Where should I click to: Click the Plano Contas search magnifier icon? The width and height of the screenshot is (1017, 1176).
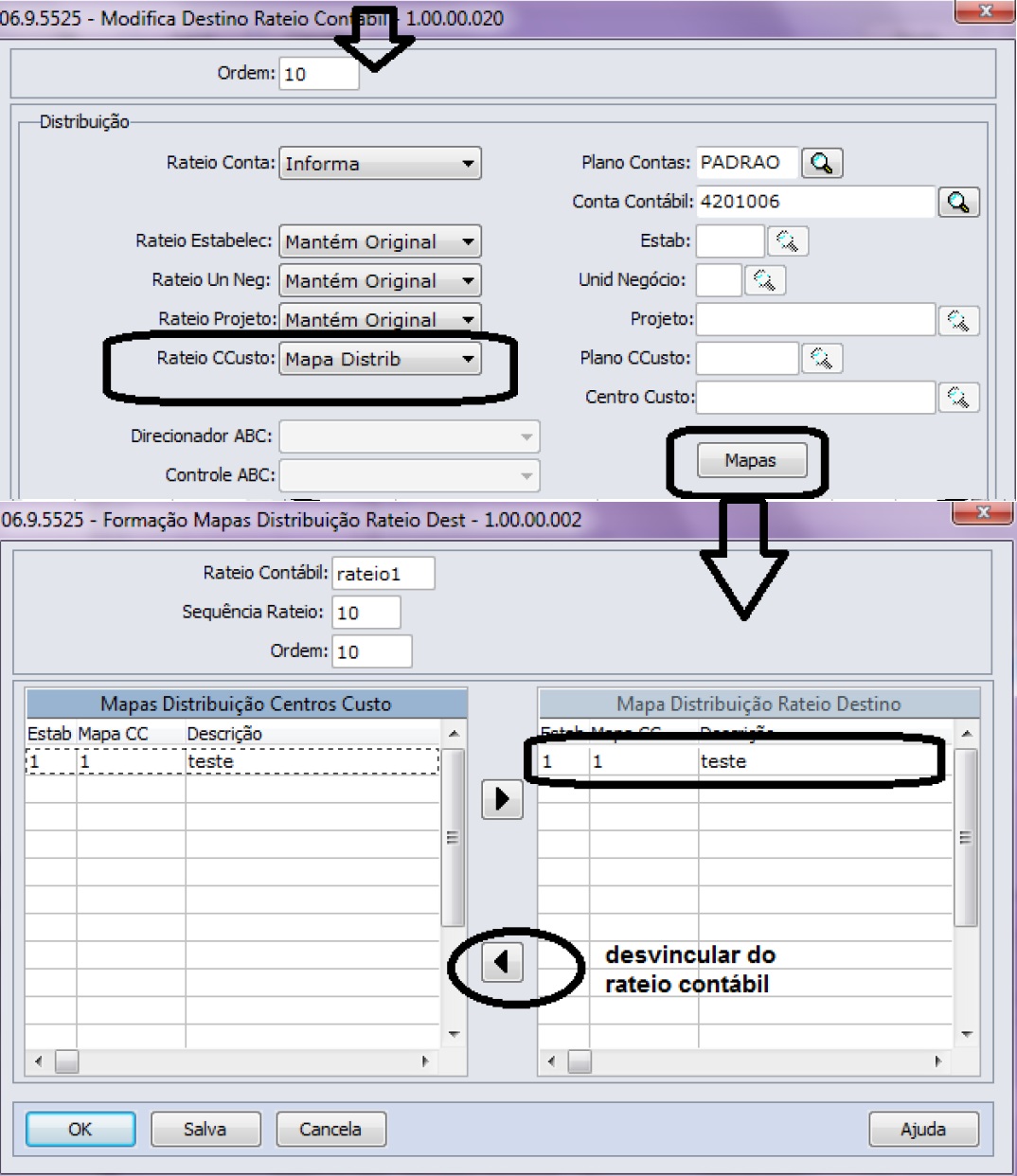(821, 163)
